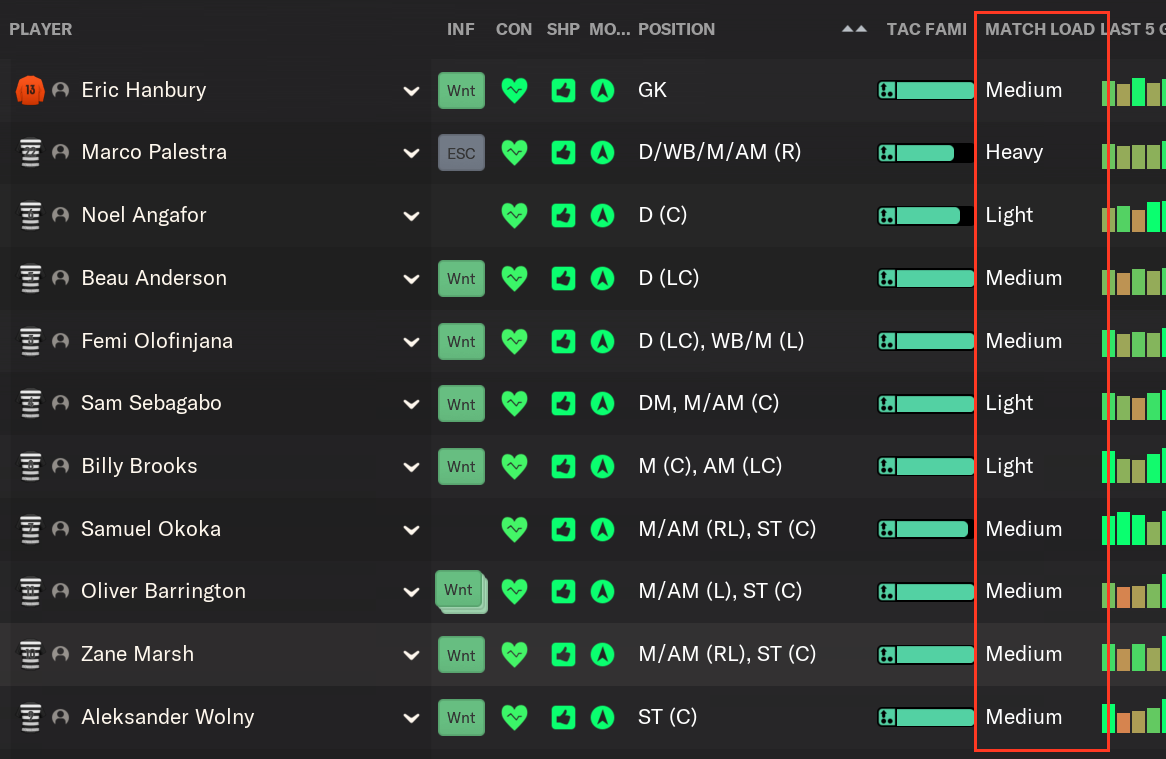
Task: Click Beau Anderson's morale arrow icon
Action: point(602,279)
